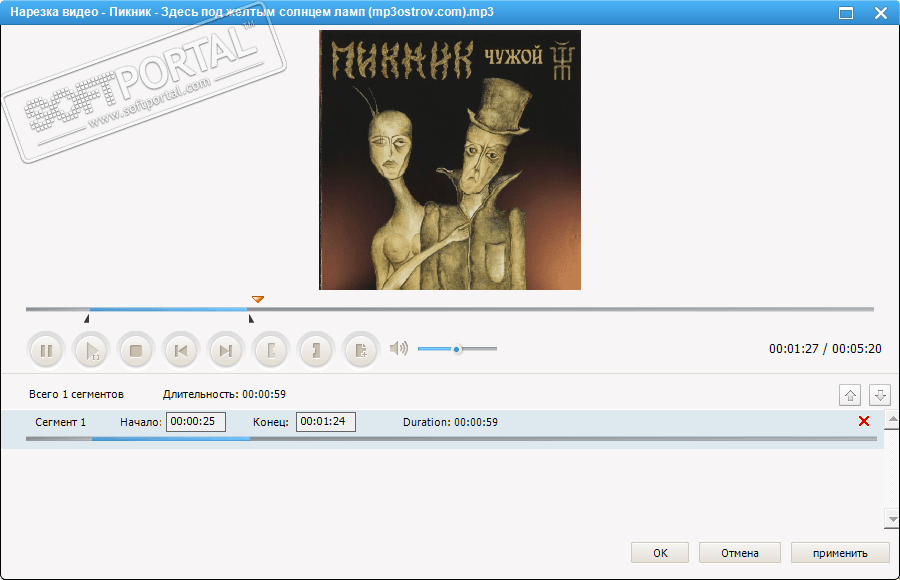Screen dimensions: 900x580
Task: Move segment down with the down arrow button
Action: [x=879, y=395]
